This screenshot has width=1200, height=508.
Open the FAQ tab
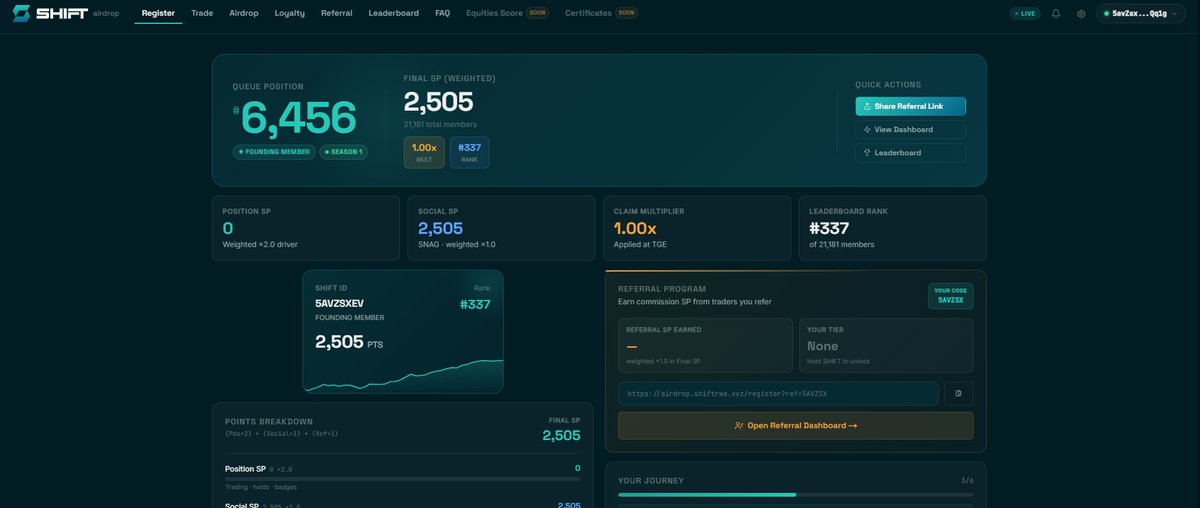point(443,13)
